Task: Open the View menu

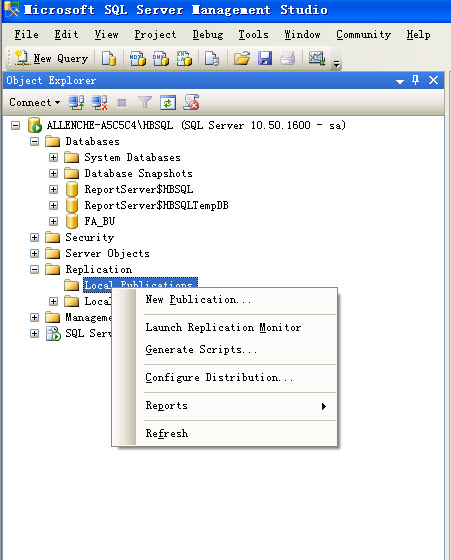Action: [106, 35]
